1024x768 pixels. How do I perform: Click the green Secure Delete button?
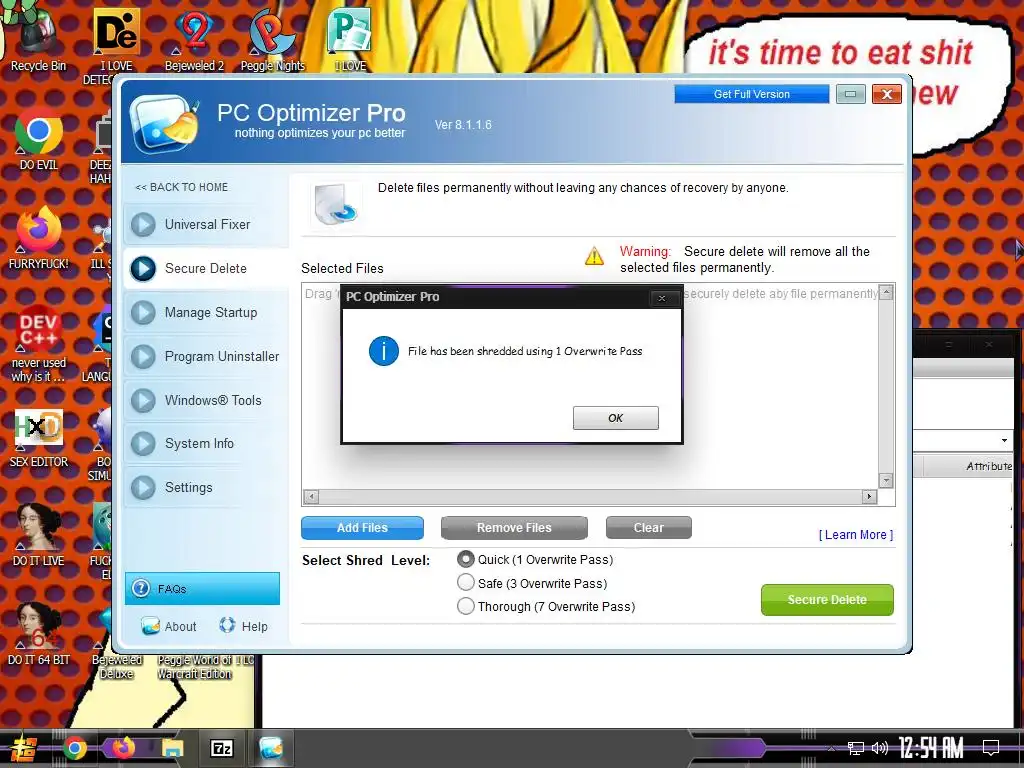[x=827, y=600]
